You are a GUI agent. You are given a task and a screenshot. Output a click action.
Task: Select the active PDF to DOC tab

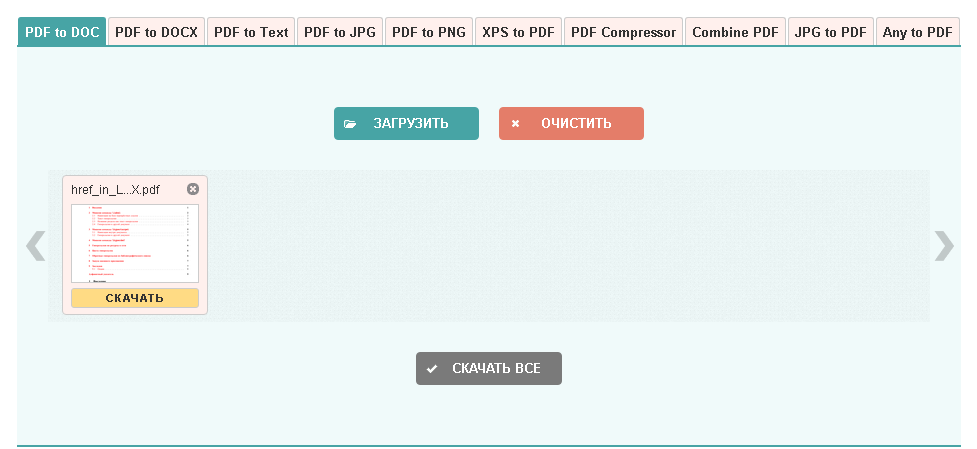62,32
